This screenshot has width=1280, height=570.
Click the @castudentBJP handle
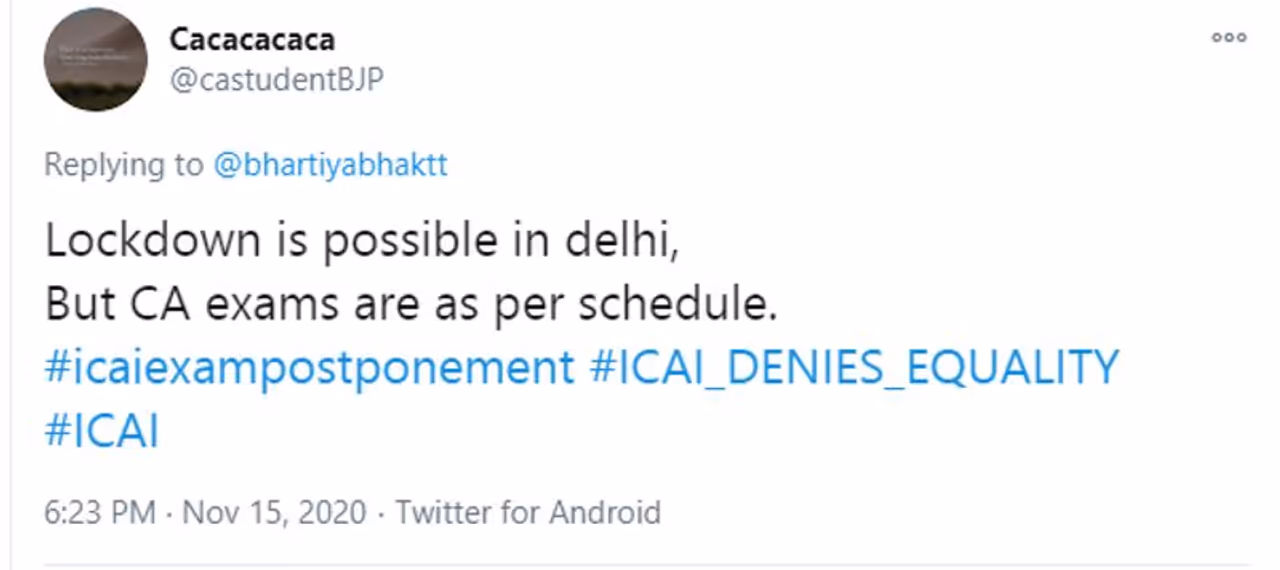click(x=276, y=80)
